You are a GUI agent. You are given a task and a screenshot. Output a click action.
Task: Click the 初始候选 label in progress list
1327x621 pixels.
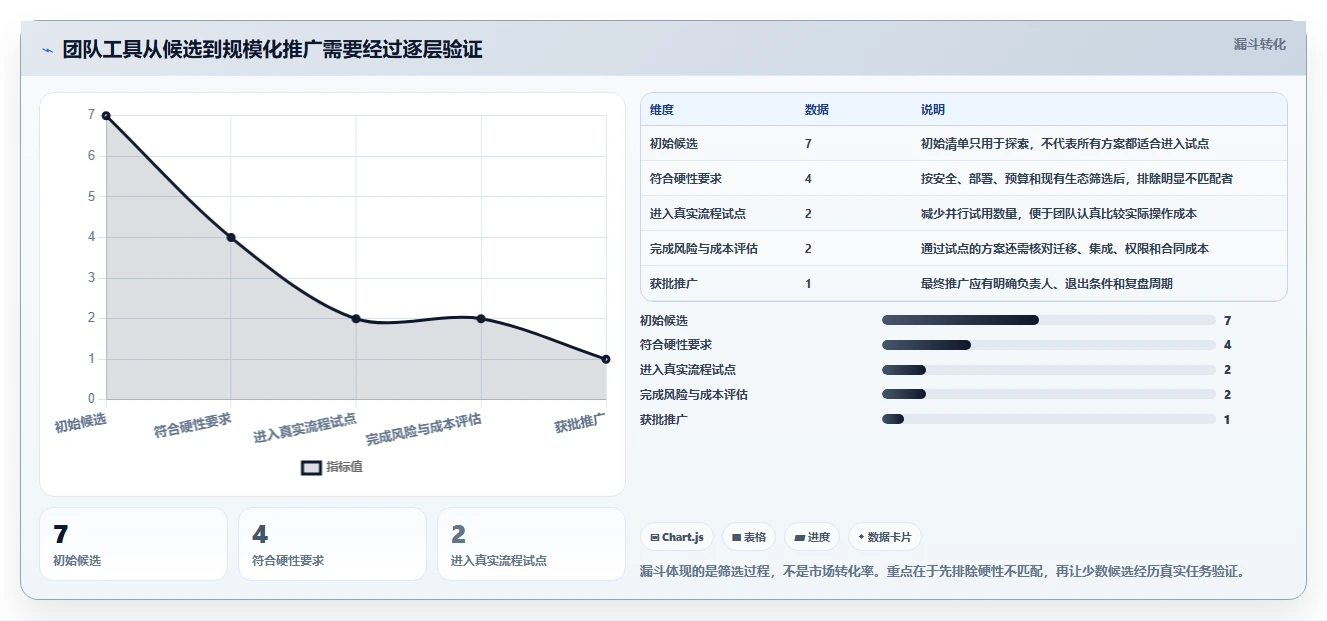tap(664, 321)
